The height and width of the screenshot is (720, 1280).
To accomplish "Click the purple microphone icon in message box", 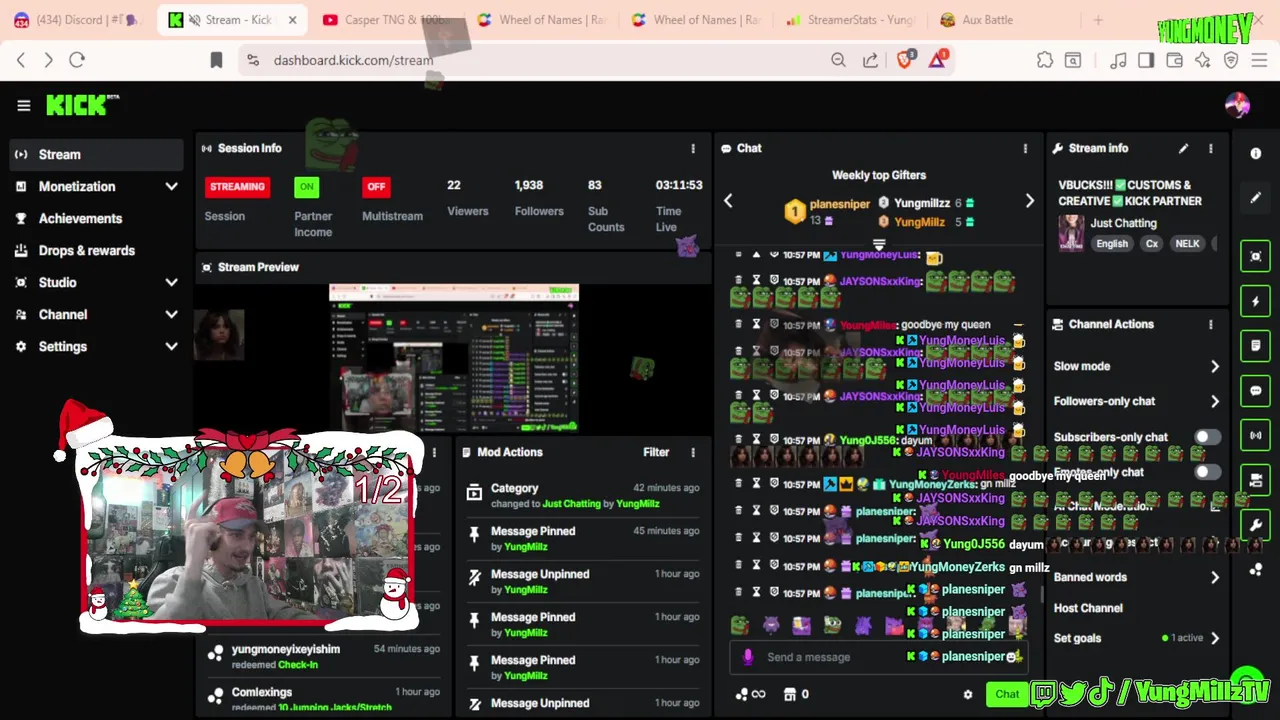I will [x=748, y=657].
